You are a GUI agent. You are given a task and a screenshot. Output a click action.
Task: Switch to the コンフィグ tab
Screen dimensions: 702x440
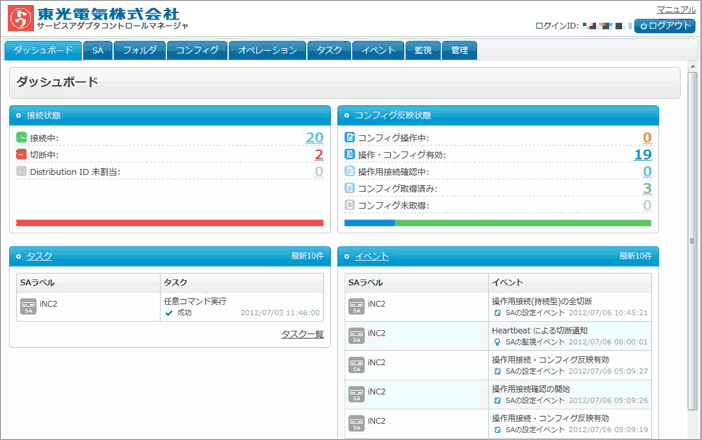coord(197,50)
